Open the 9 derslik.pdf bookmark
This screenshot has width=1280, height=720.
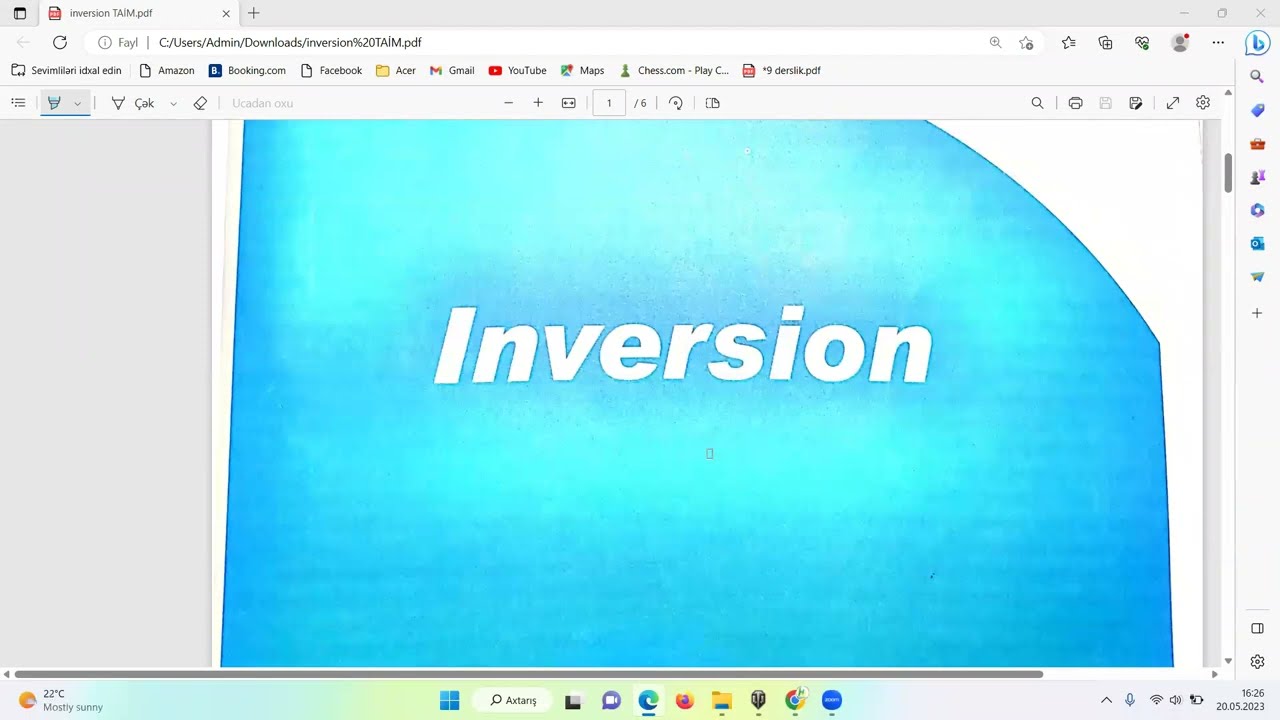[781, 70]
